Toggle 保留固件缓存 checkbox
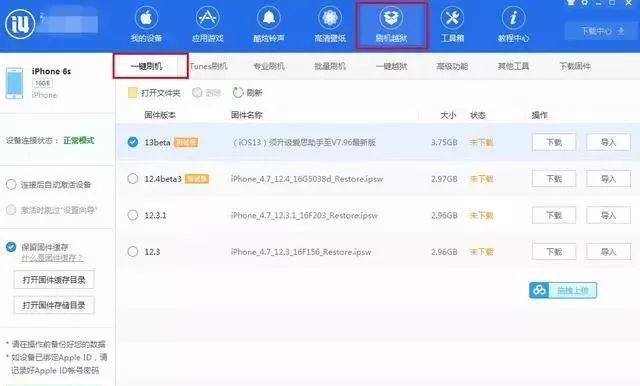Image resolution: width=640 pixels, height=386 pixels. click(11, 247)
